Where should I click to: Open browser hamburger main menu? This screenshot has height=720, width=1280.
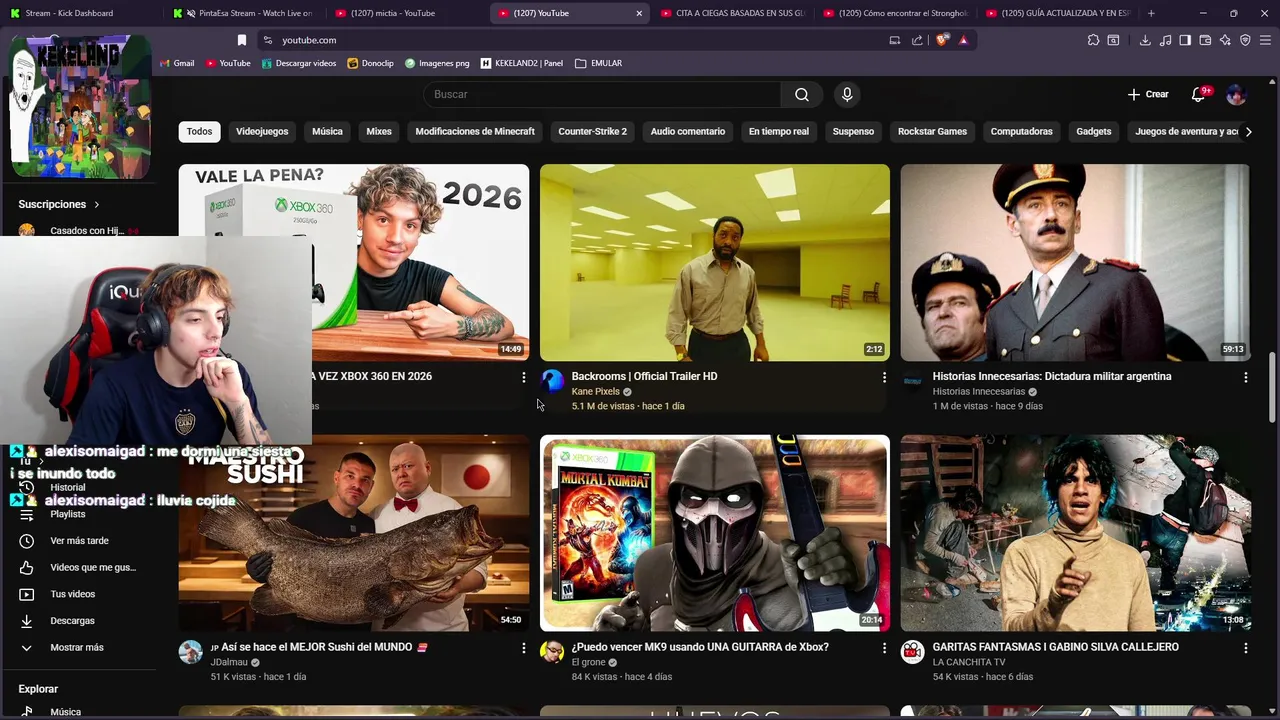pyautogui.click(x=1265, y=40)
